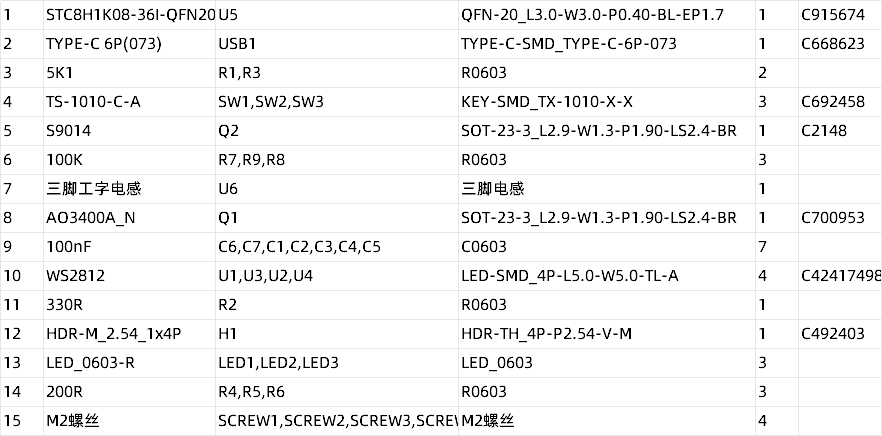This screenshot has width=882, height=436.
Task: Click the 330R resistor cell
Action: point(129,305)
